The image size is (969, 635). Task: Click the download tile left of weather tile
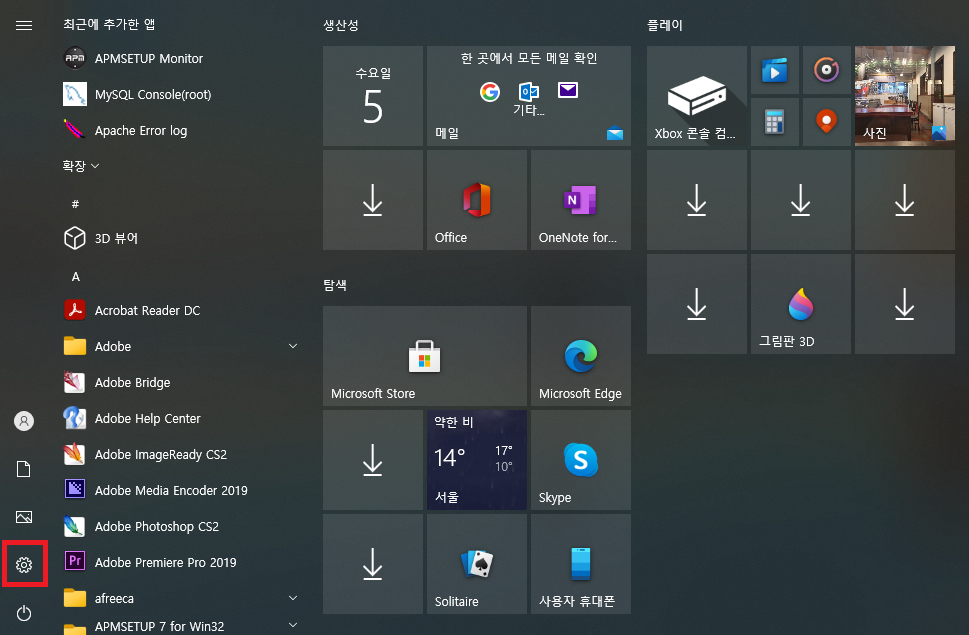point(373,460)
